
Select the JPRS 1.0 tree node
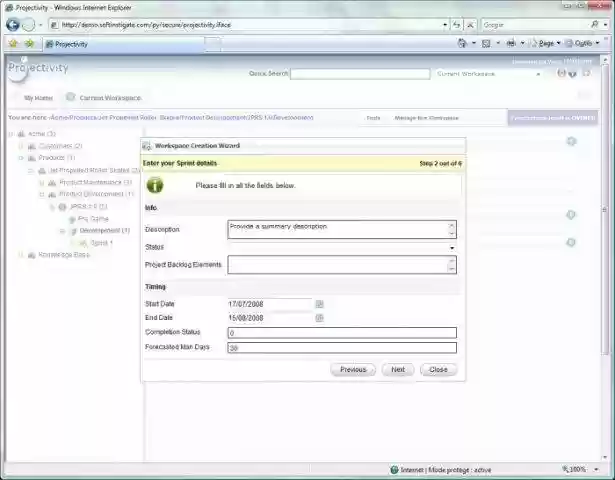(x=88, y=206)
